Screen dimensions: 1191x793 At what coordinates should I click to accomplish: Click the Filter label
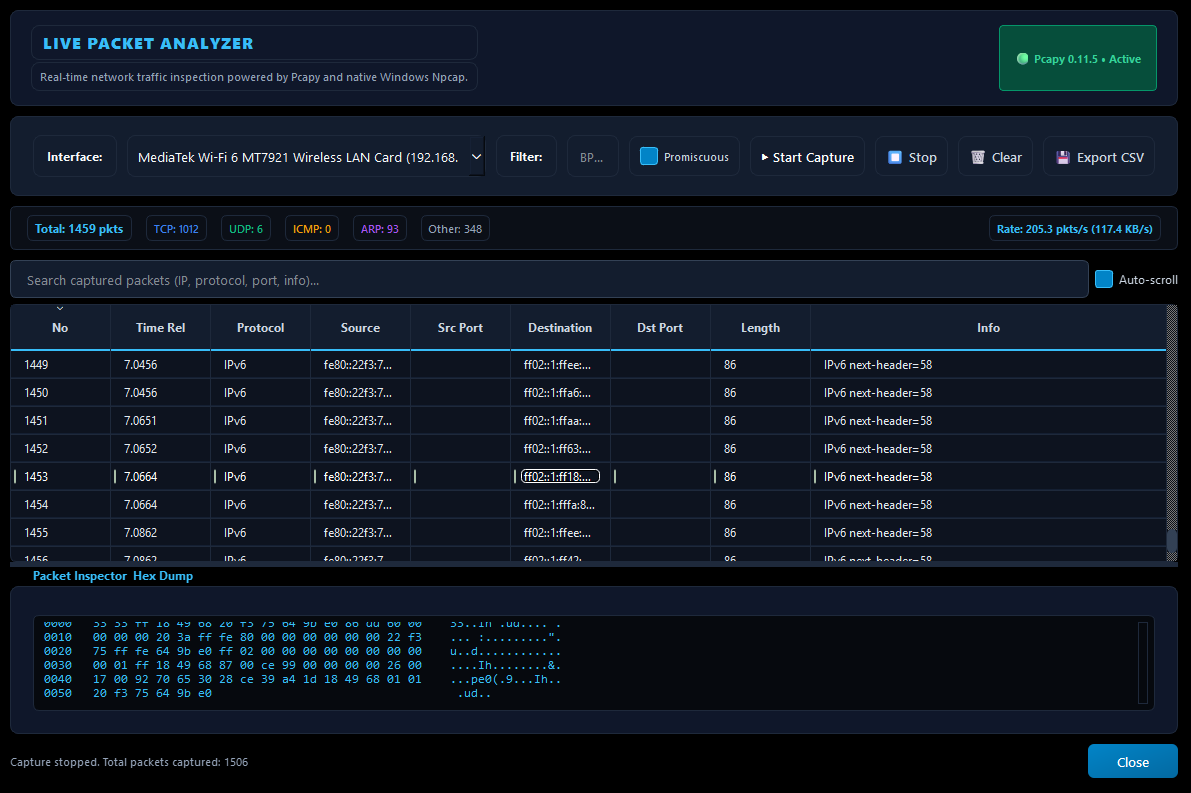point(526,156)
